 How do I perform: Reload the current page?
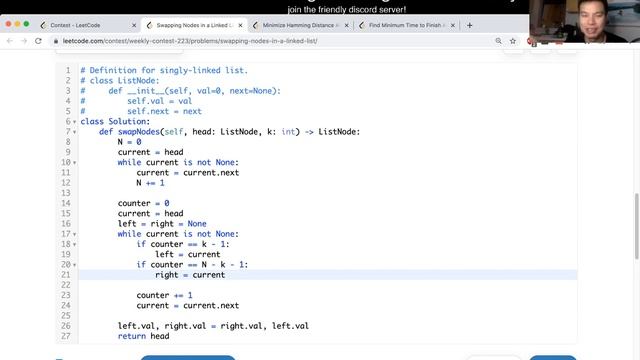click(38, 41)
